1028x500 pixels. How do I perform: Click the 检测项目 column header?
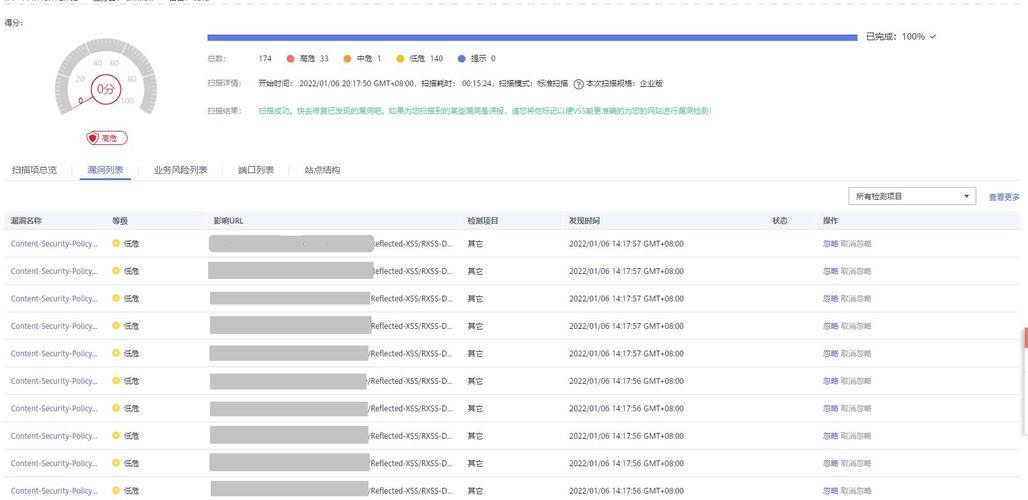(483, 221)
